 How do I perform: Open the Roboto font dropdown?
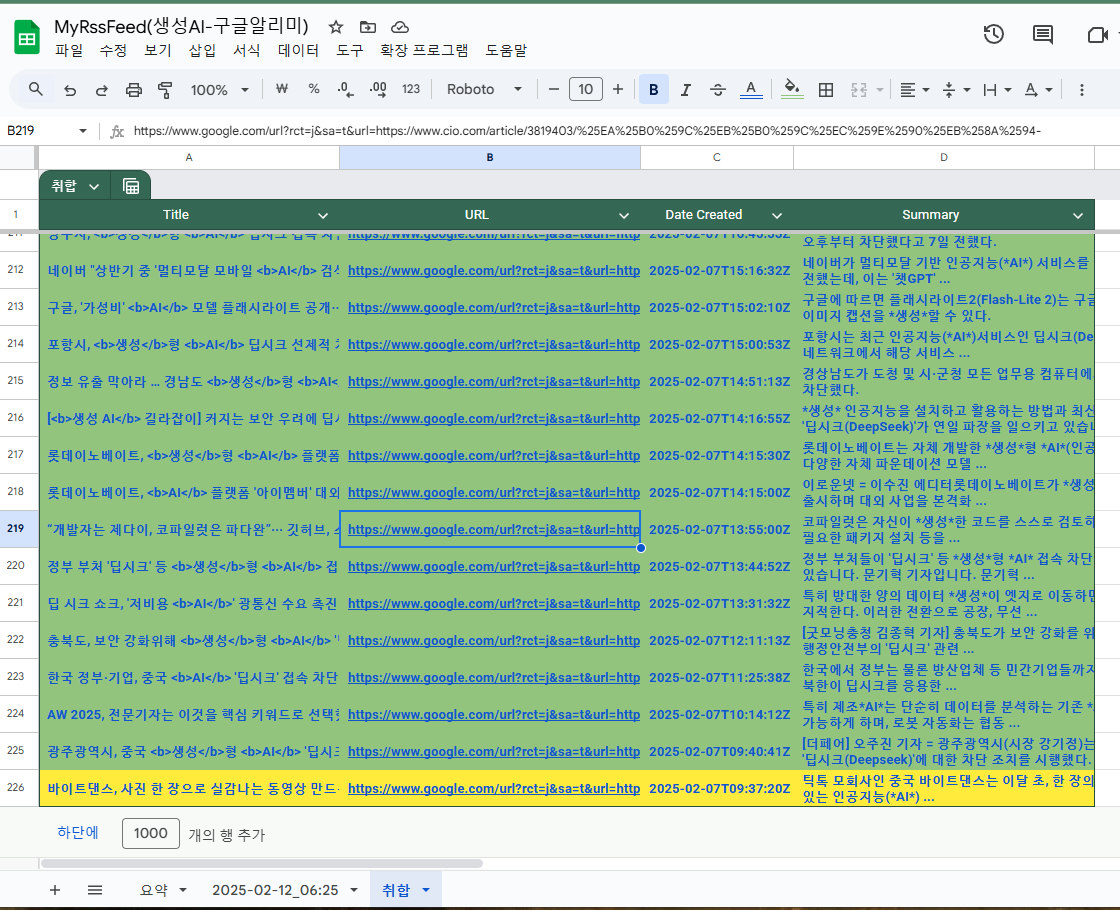pos(484,89)
